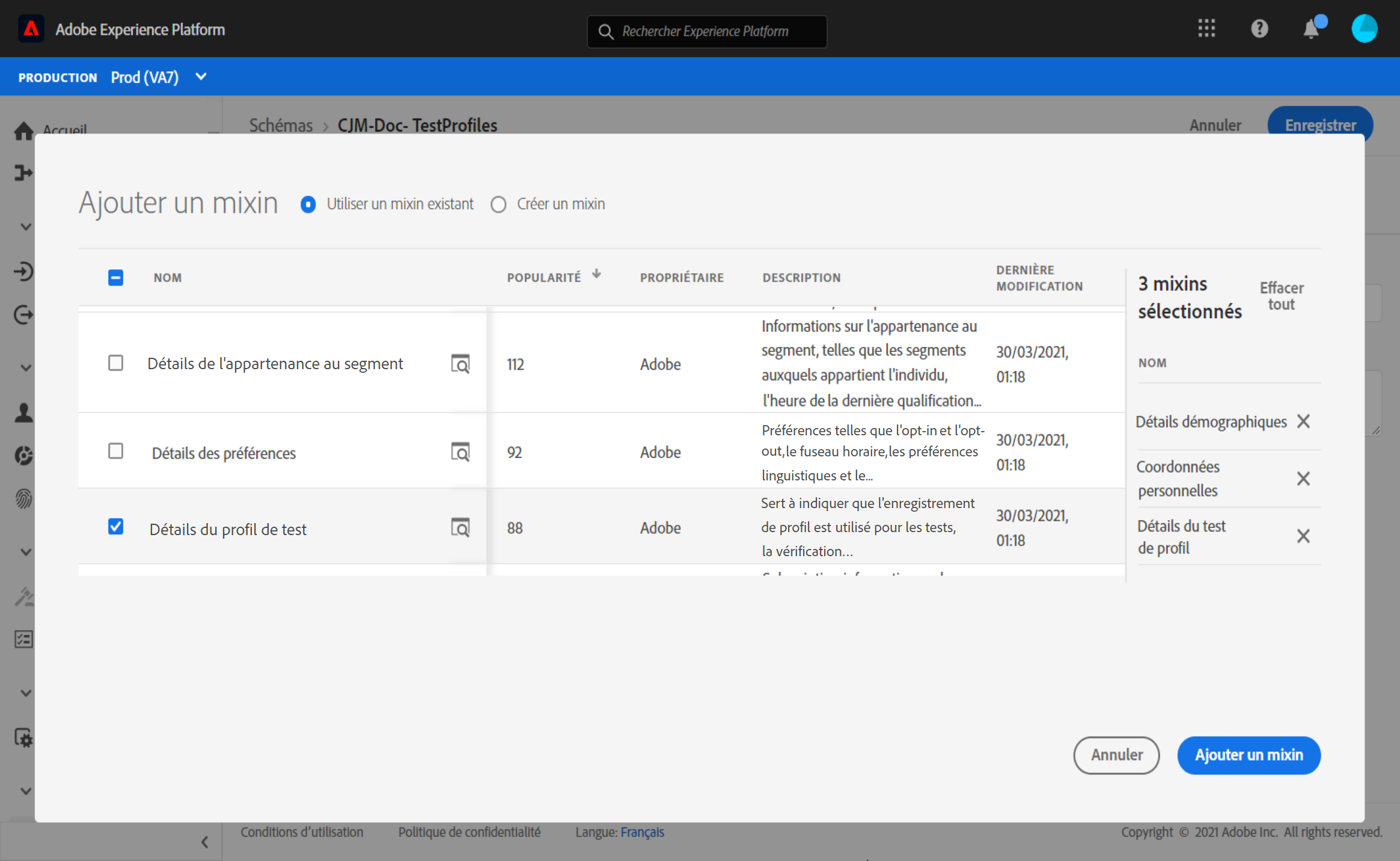Open the app switcher grid icon

[x=1206, y=28]
